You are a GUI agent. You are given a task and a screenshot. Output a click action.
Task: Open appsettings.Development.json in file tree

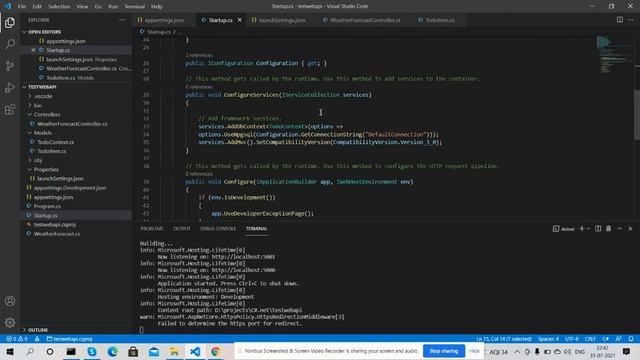coord(70,188)
